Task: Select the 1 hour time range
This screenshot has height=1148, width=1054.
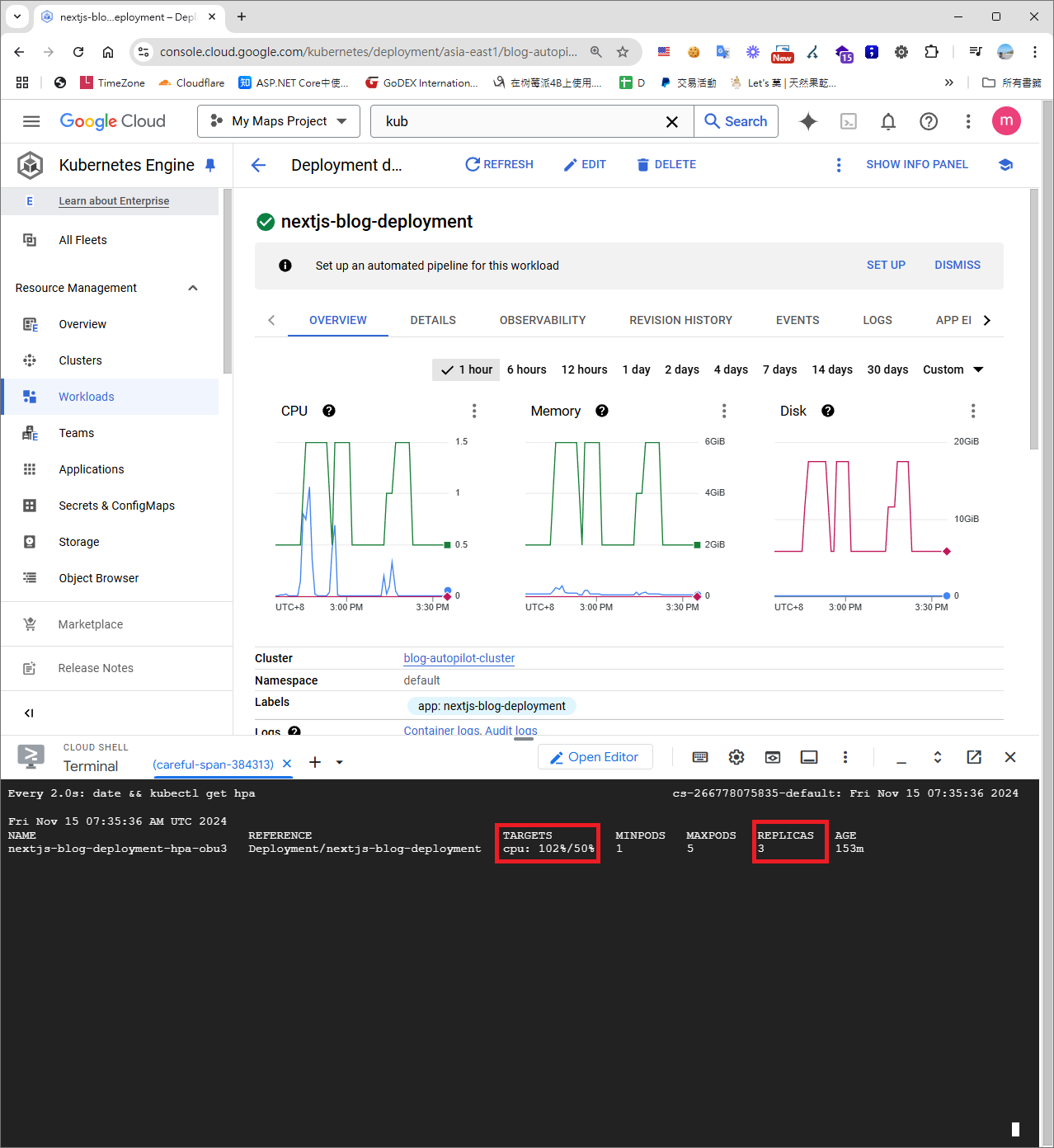Action: pyautogui.click(x=466, y=369)
